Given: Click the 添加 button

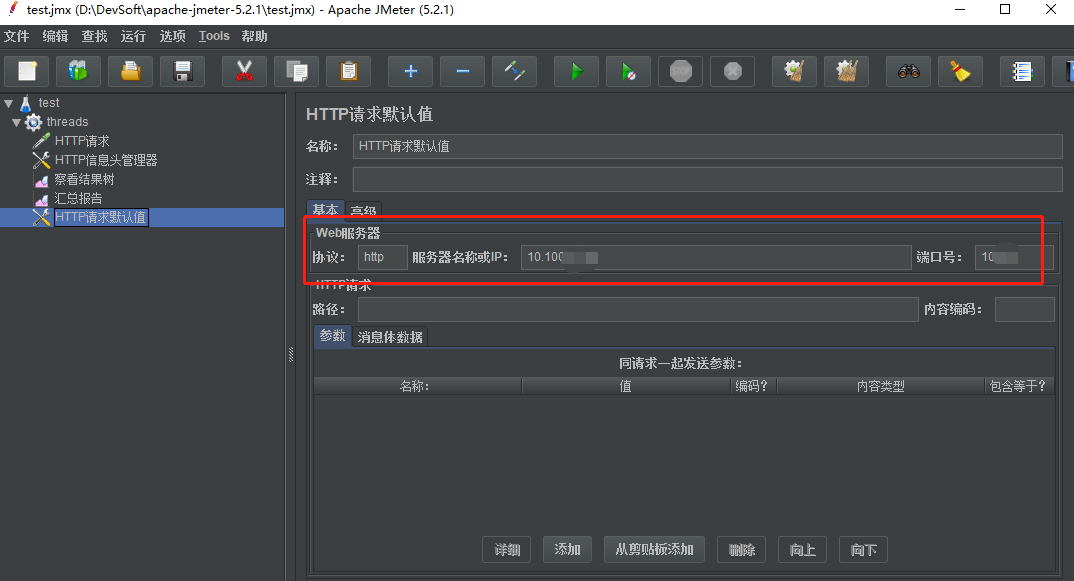Looking at the screenshot, I should tap(567, 549).
